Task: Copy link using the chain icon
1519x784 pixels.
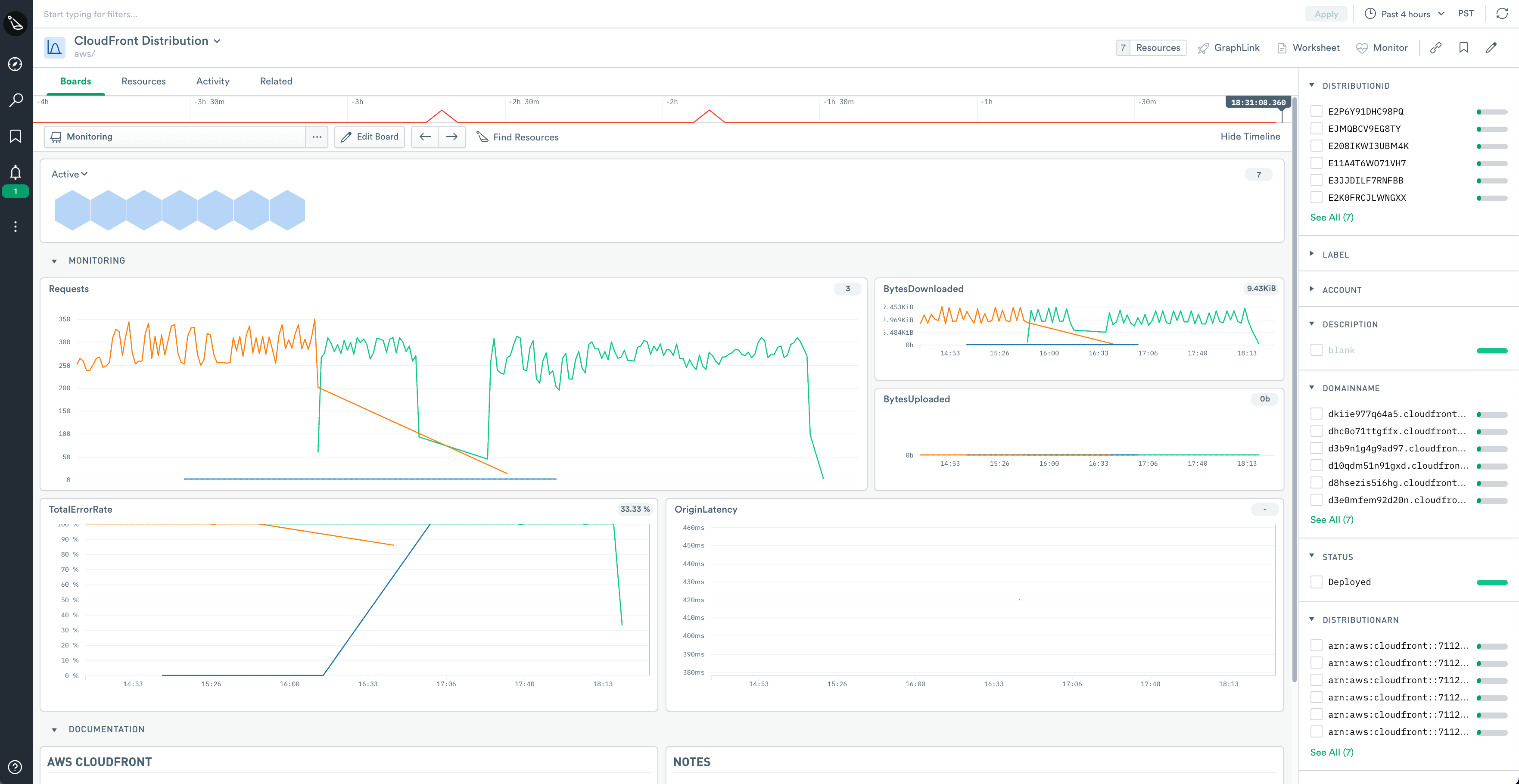Action: 1436,48
